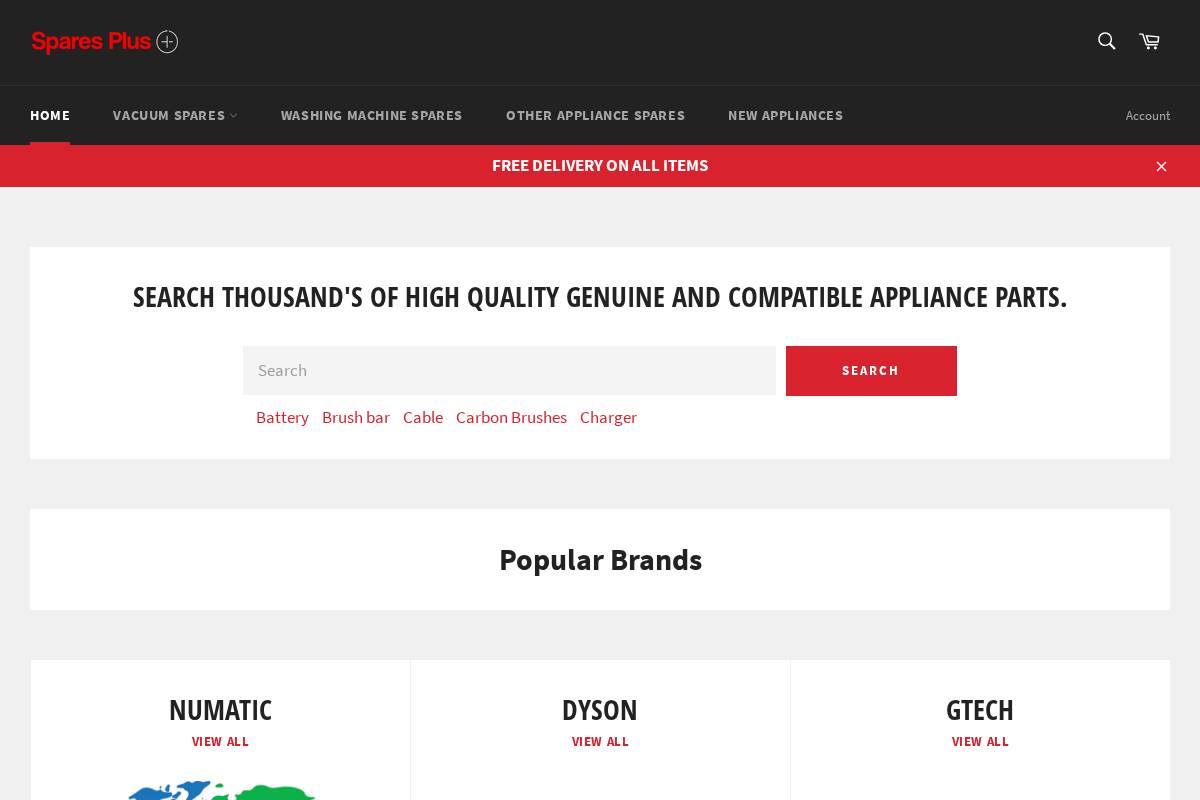Click the Numatic brand logo image
Image resolution: width=1200 pixels, height=800 pixels.
click(221, 790)
